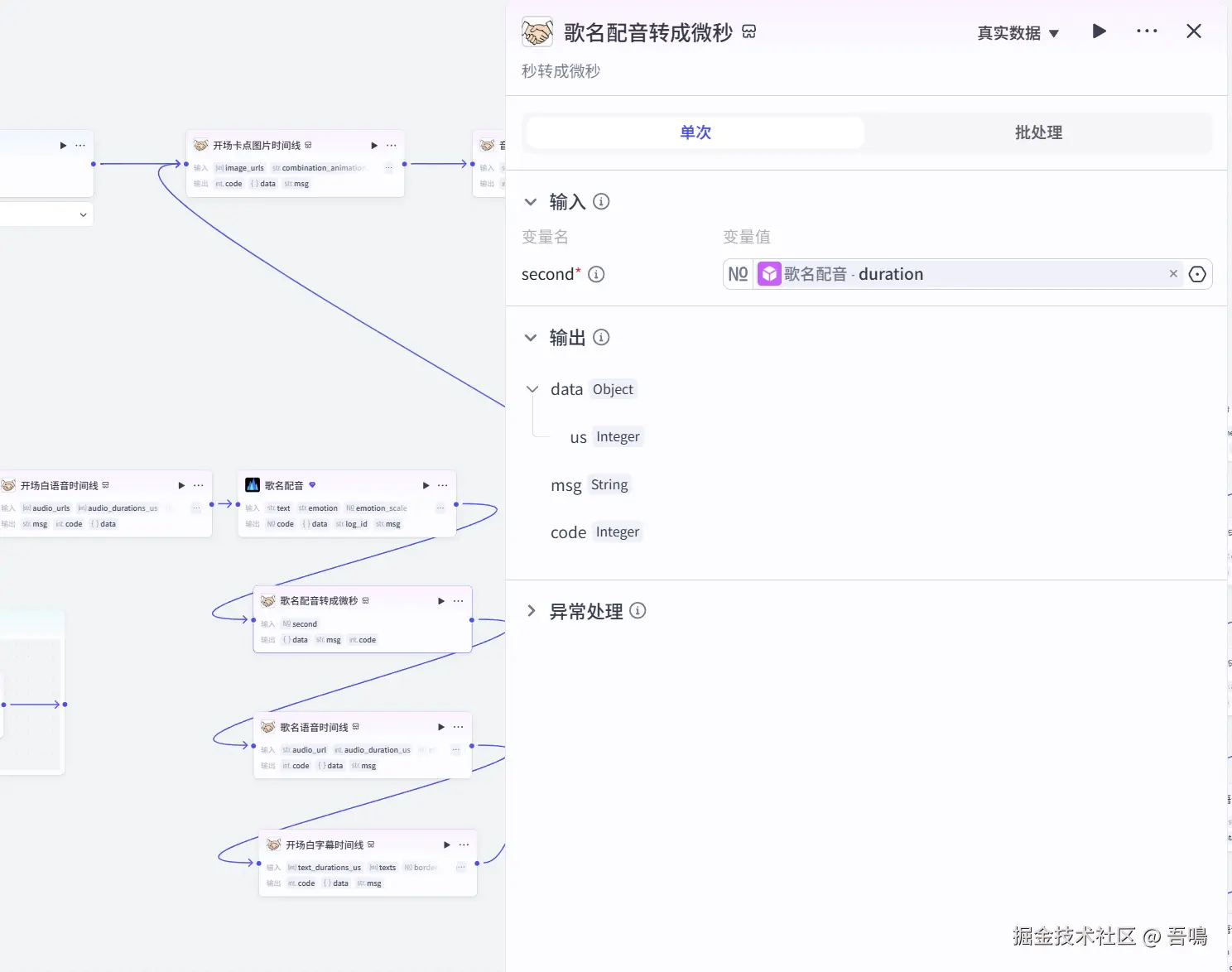Open more menu on 歌名配音 node
This screenshot has height=972, width=1232.
coord(443,486)
